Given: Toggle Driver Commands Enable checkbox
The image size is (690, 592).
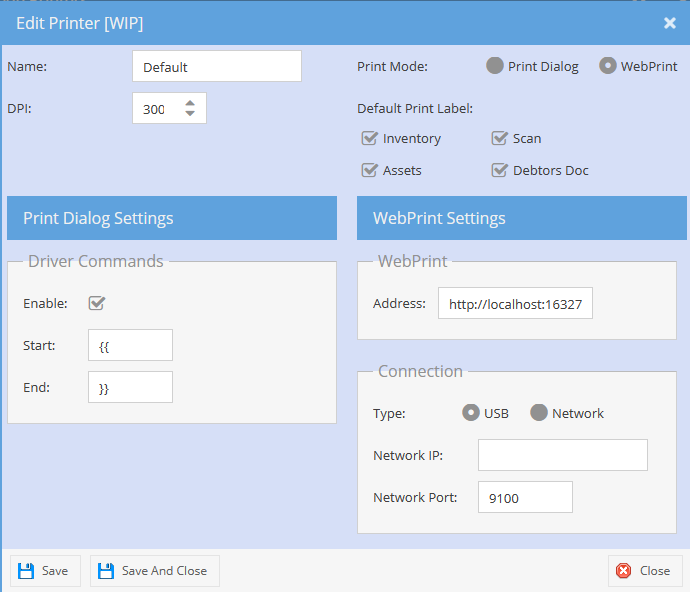Looking at the screenshot, I should [x=97, y=303].
